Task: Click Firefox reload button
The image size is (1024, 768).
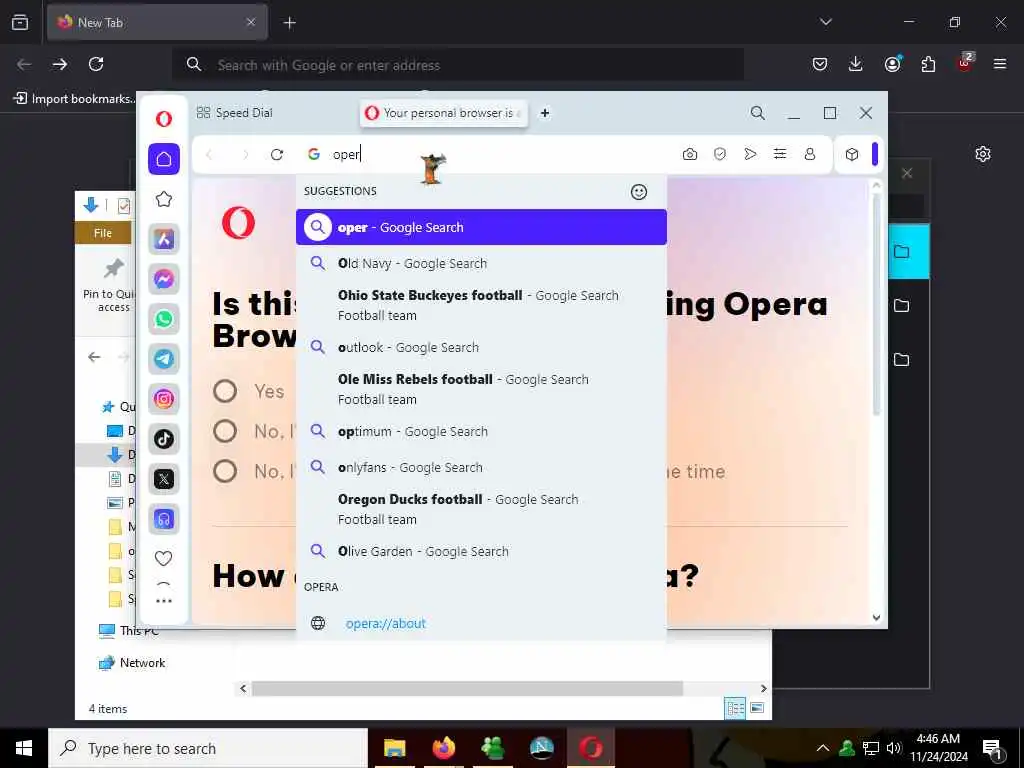Action: [x=96, y=64]
